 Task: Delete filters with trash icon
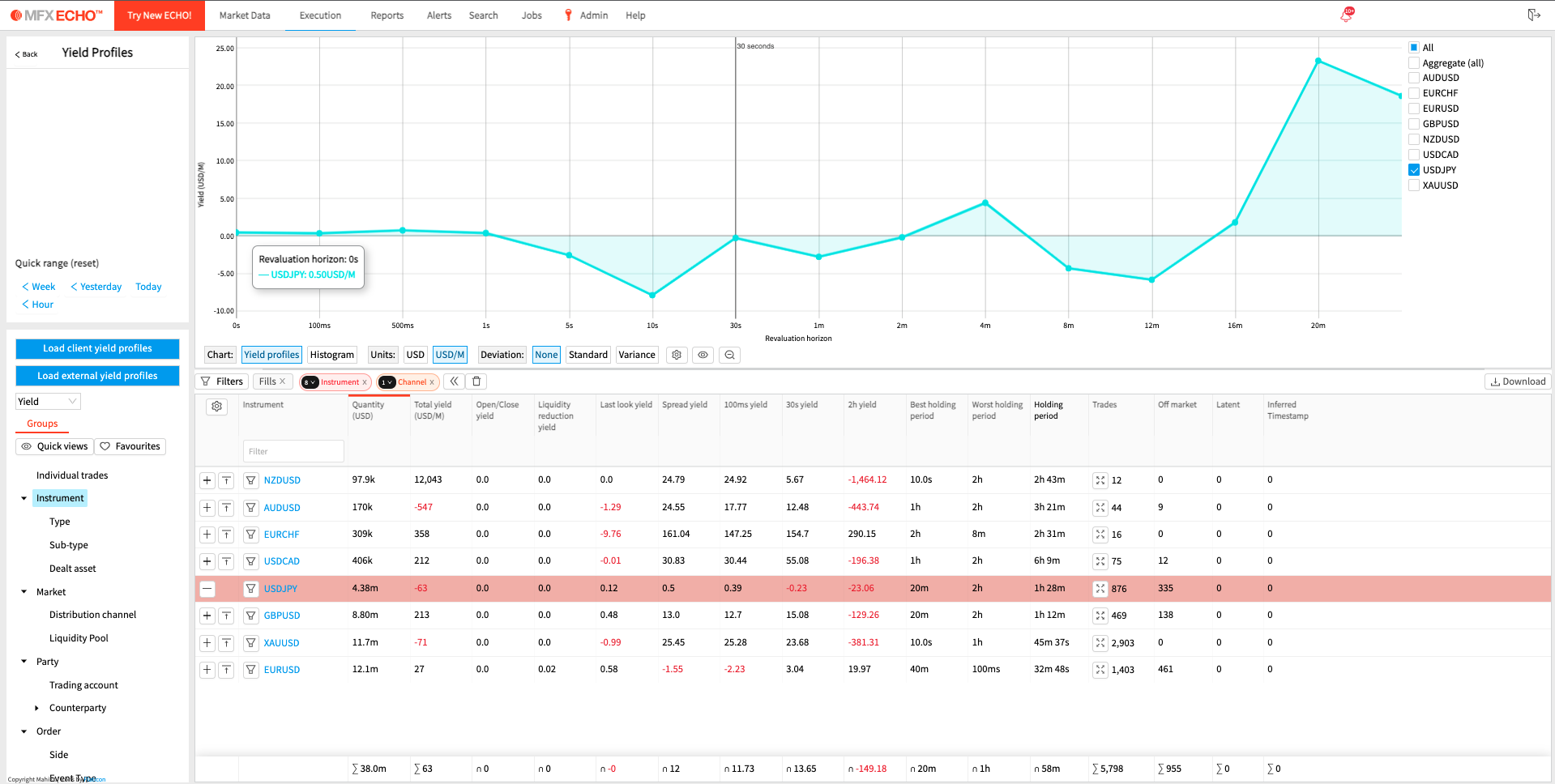click(x=476, y=381)
